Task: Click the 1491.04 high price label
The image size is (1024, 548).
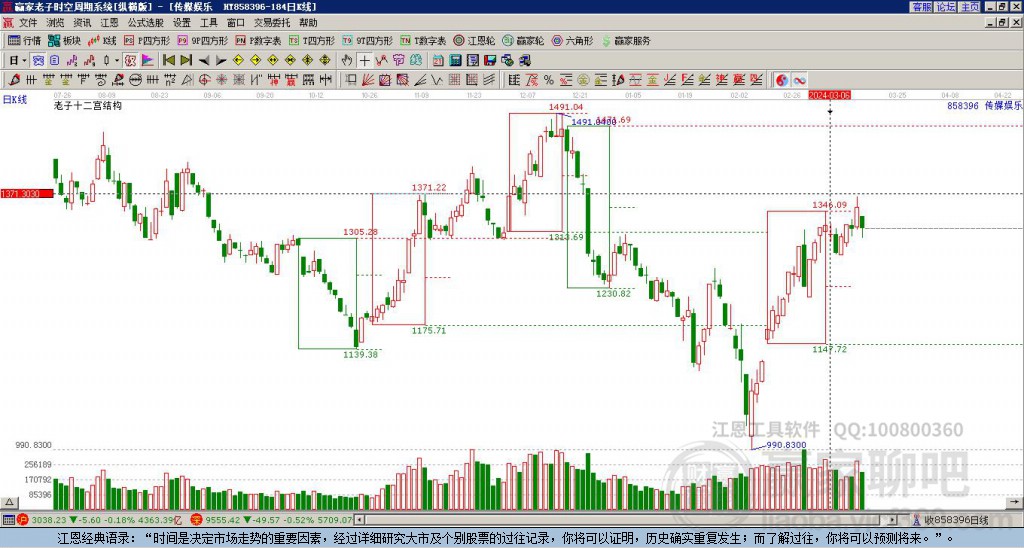Action: (x=566, y=107)
